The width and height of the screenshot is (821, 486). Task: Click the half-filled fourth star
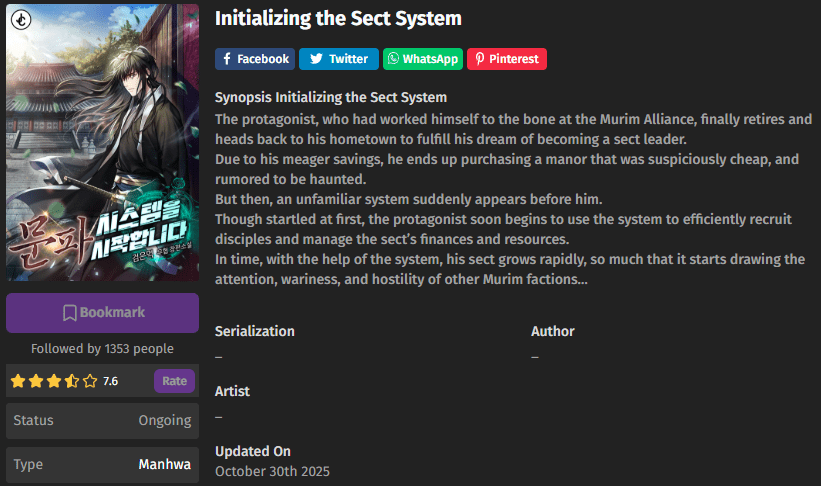pyautogui.click(x=72, y=381)
